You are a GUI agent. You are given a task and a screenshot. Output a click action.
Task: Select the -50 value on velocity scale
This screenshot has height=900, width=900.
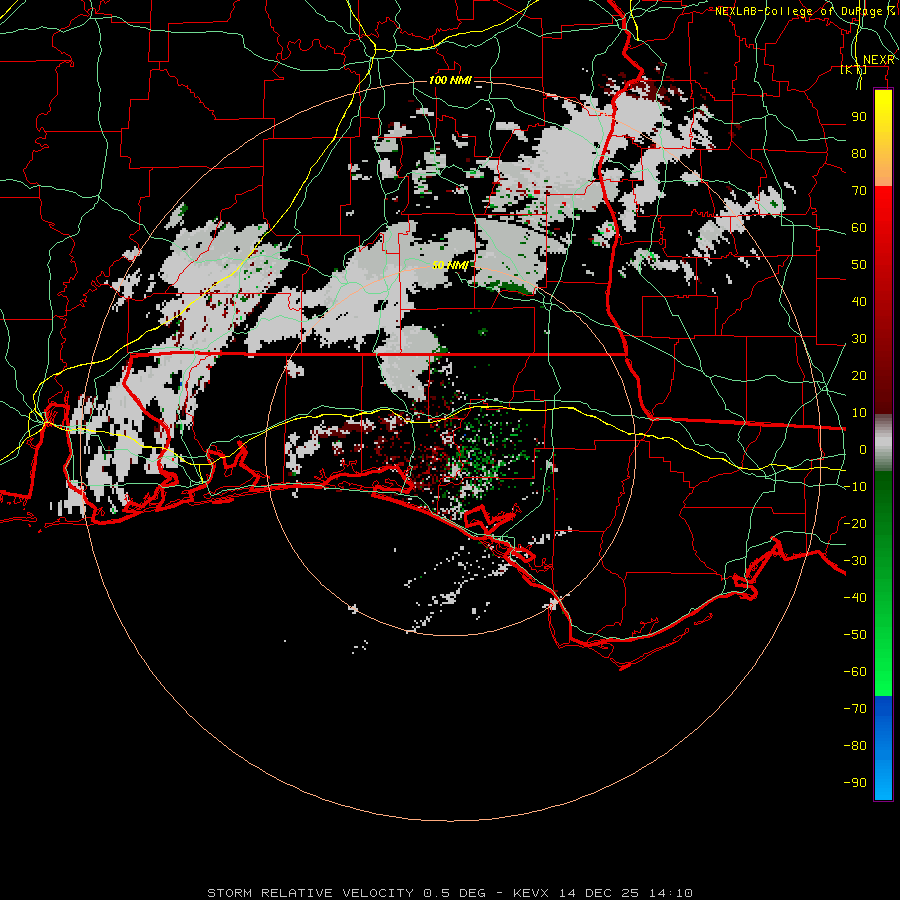[855, 634]
